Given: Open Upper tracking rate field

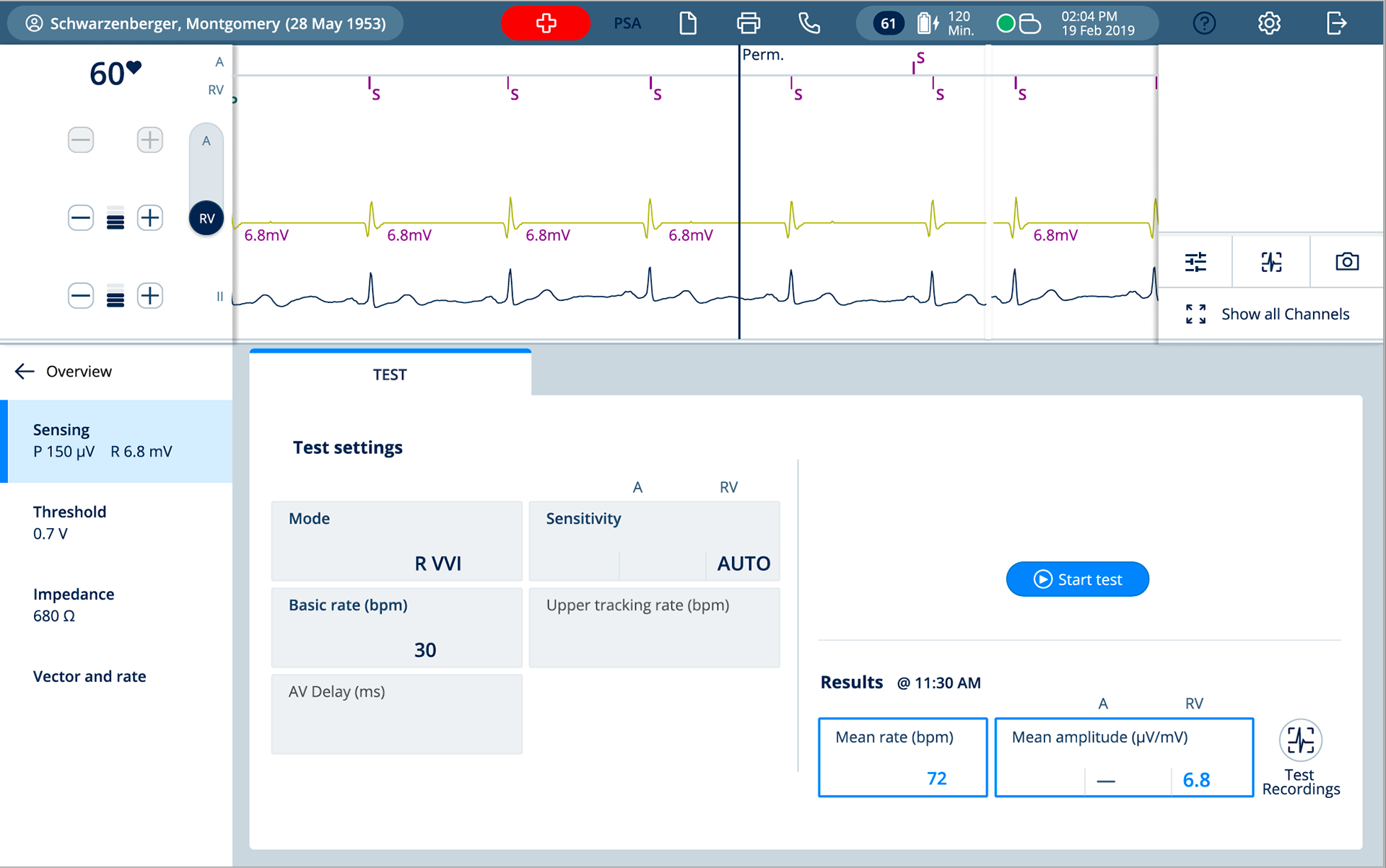Looking at the screenshot, I should pyautogui.click(x=654, y=628).
